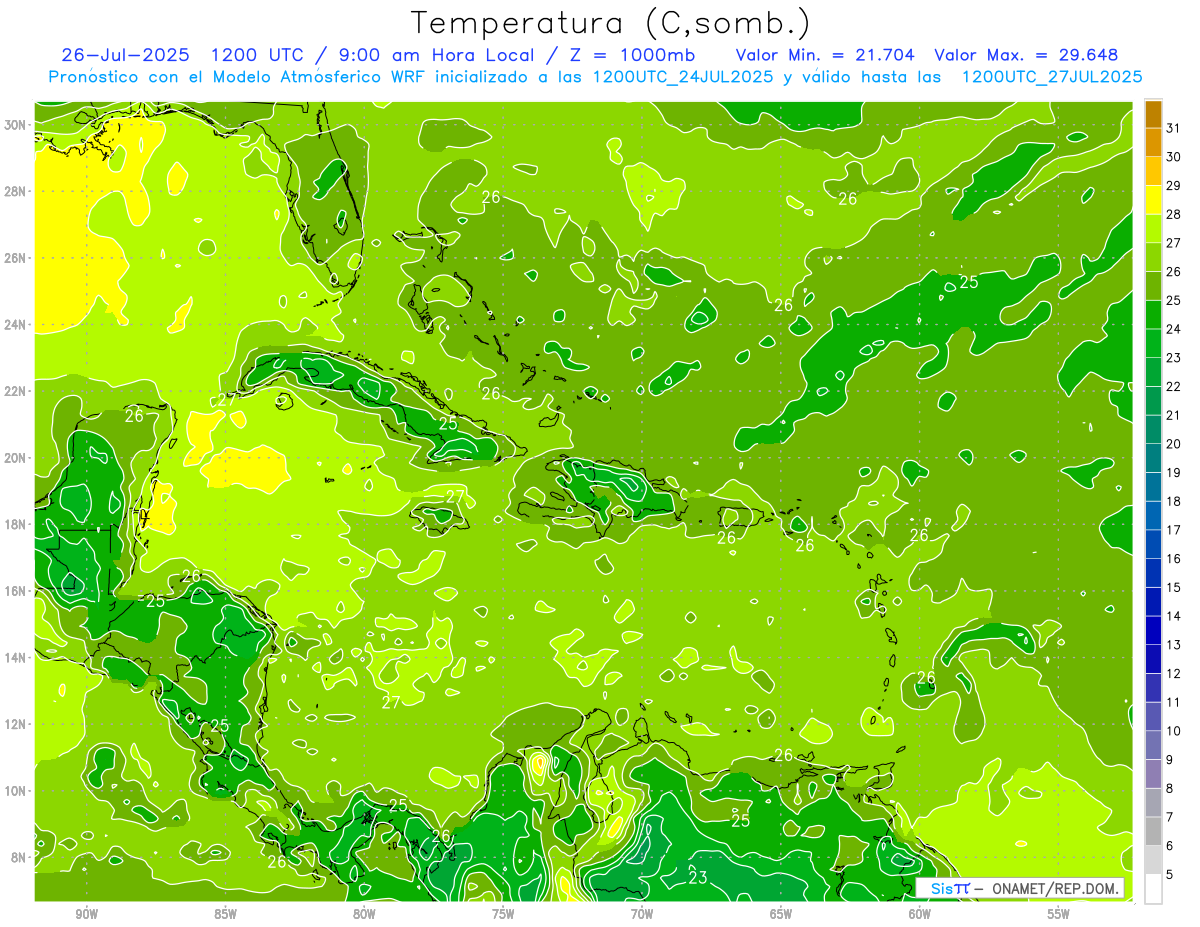Click the color scale label '11'
Screen dimensions: 1200x927
[x=1173, y=702]
